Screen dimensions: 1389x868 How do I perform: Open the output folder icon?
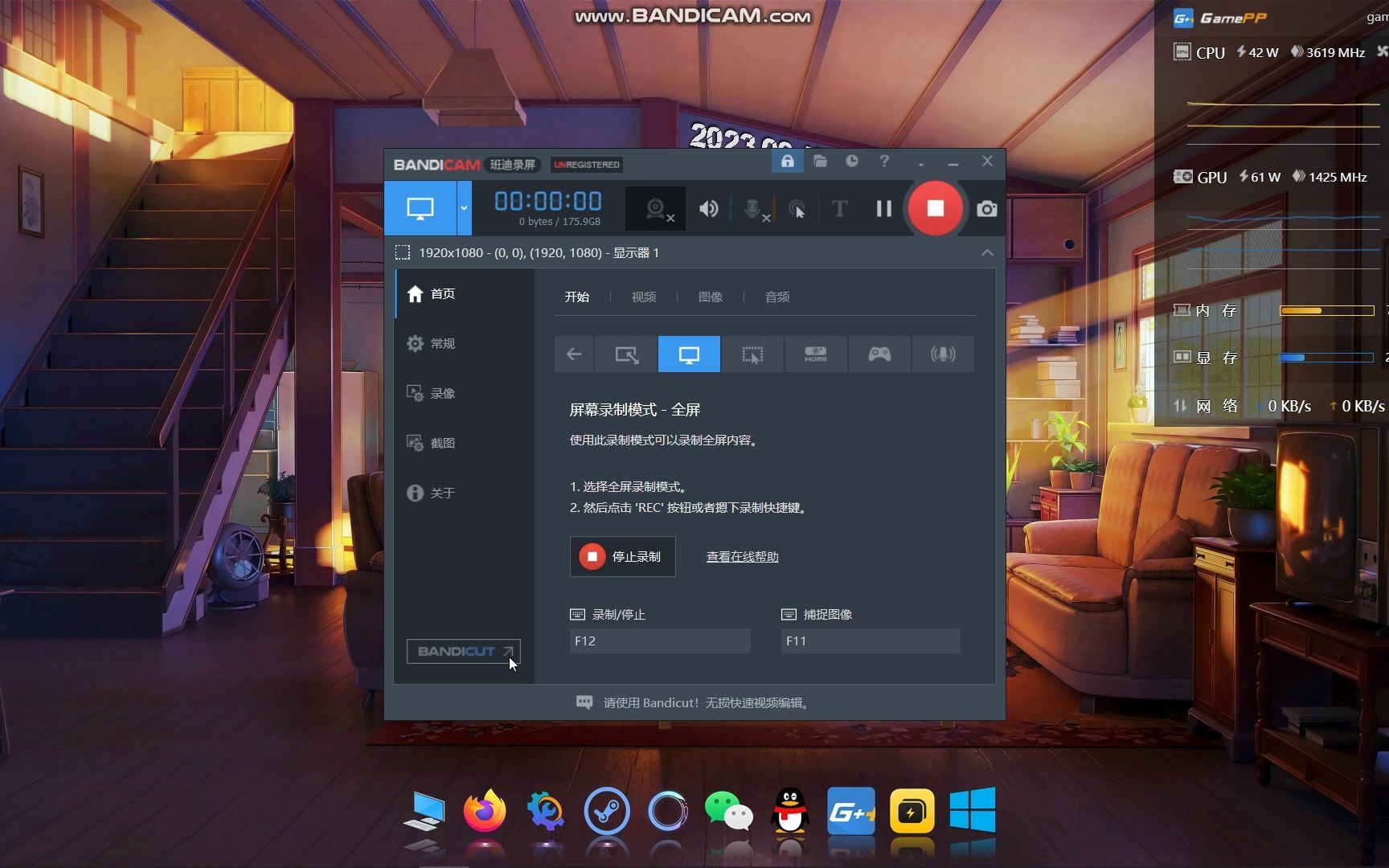pos(820,162)
